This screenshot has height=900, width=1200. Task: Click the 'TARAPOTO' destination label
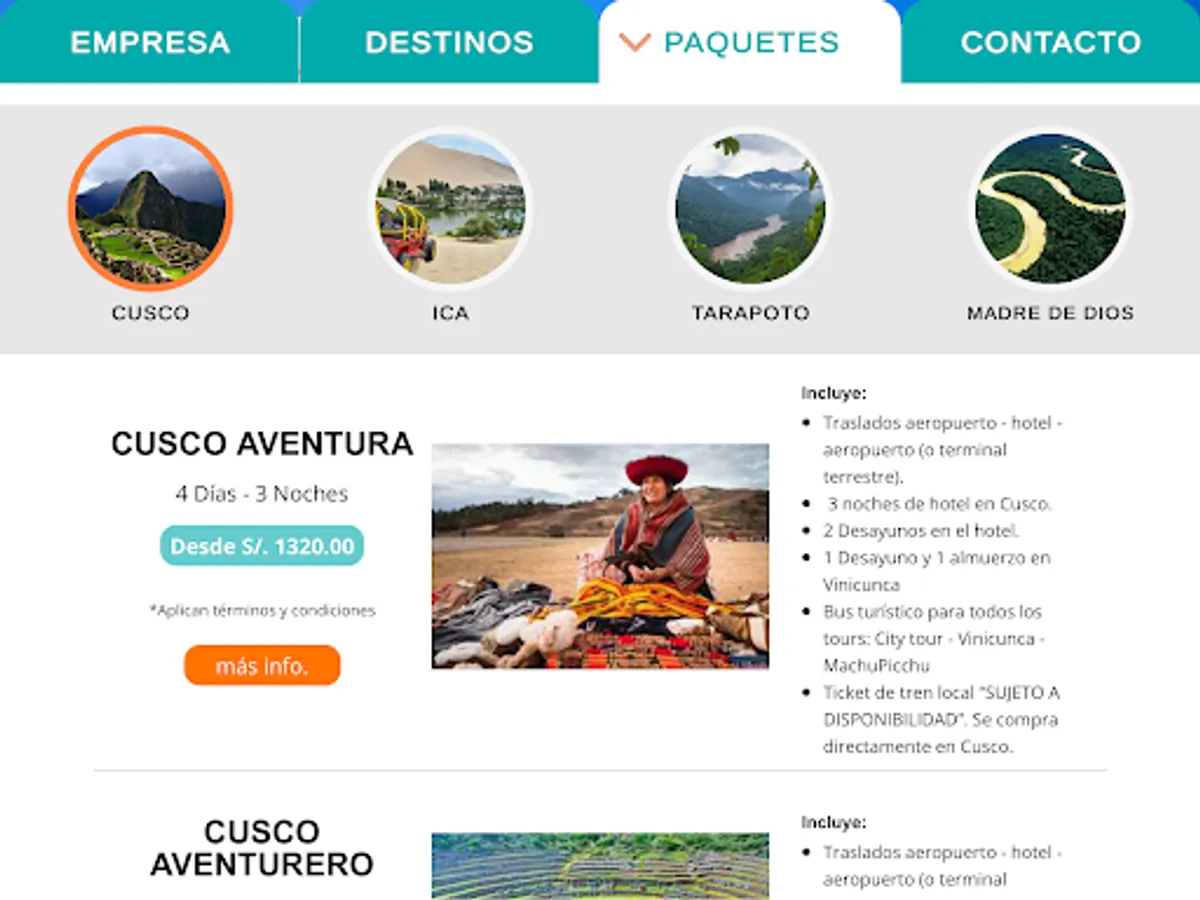(750, 313)
